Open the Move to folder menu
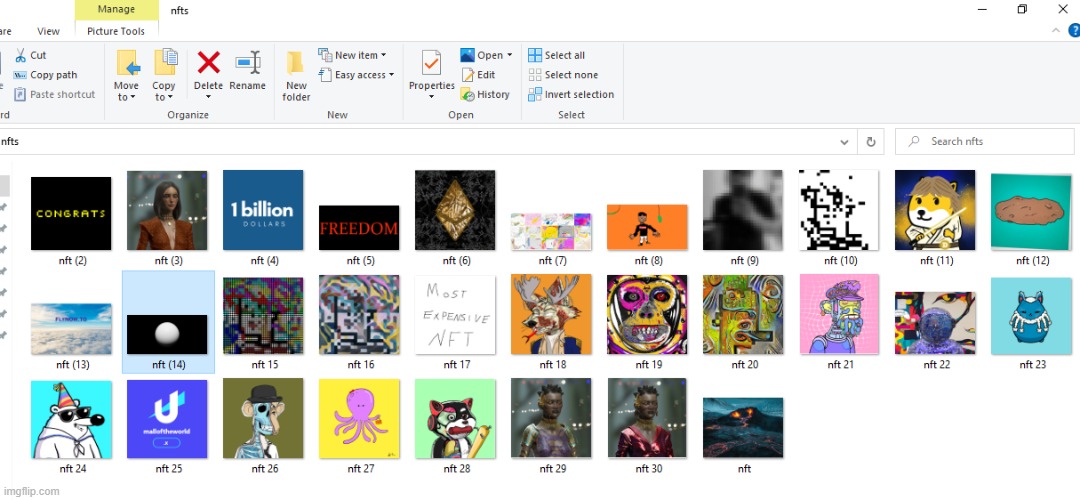The image size is (1080, 500). pyautogui.click(x=127, y=74)
